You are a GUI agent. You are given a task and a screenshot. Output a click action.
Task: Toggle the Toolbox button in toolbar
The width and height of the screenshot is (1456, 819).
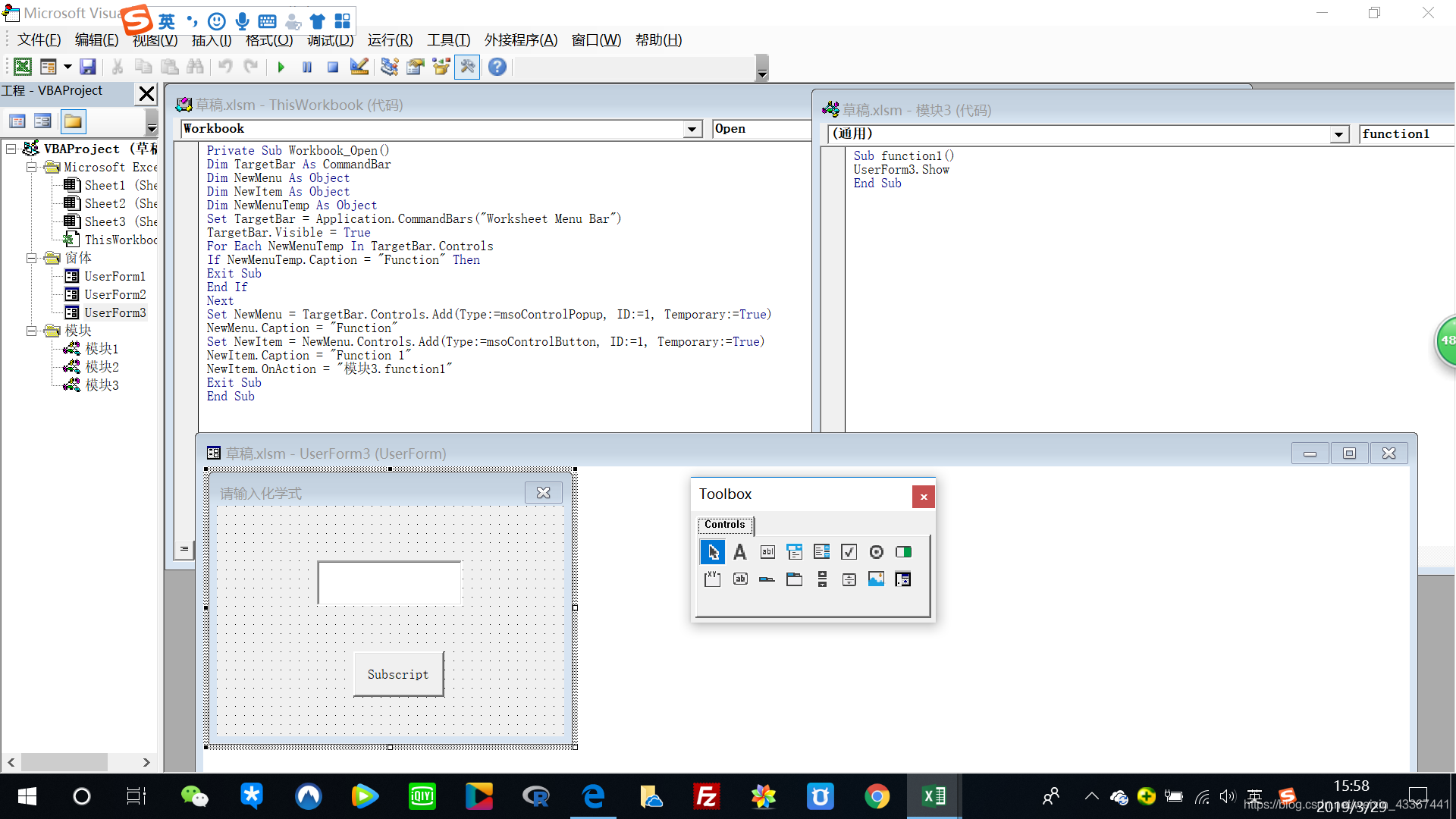pos(467,67)
